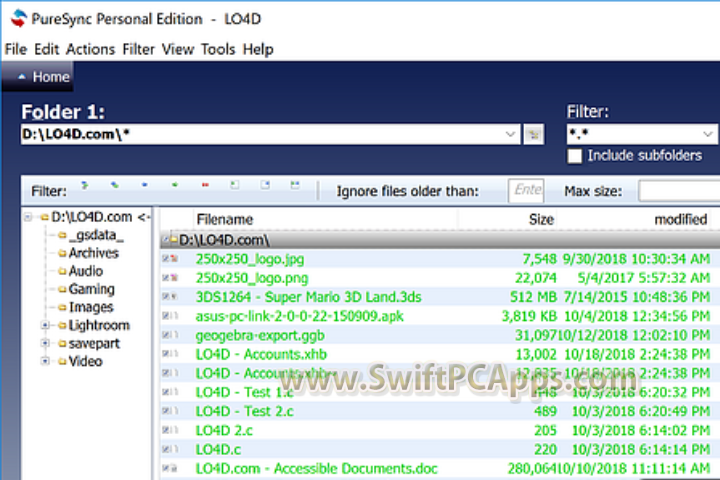Sort the list by modified column header
Screen dimensions: 720x480
(681, 220)
